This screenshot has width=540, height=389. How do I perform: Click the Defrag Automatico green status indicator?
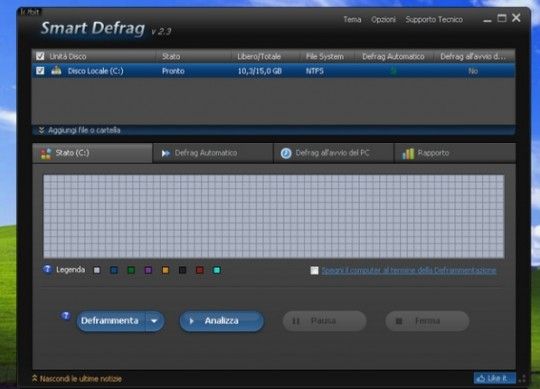point(393,71)
